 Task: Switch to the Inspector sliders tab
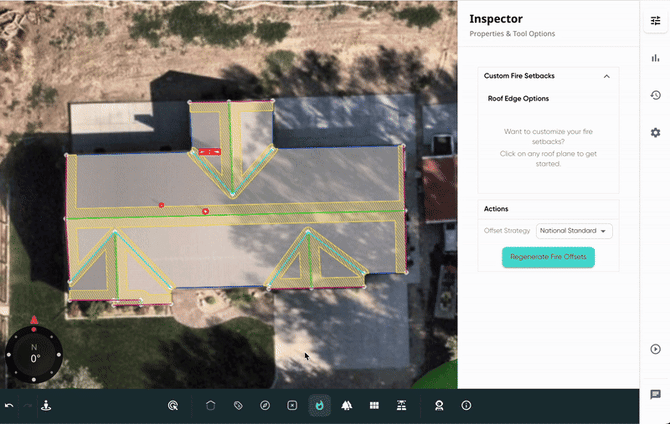(x=655, y=21)
